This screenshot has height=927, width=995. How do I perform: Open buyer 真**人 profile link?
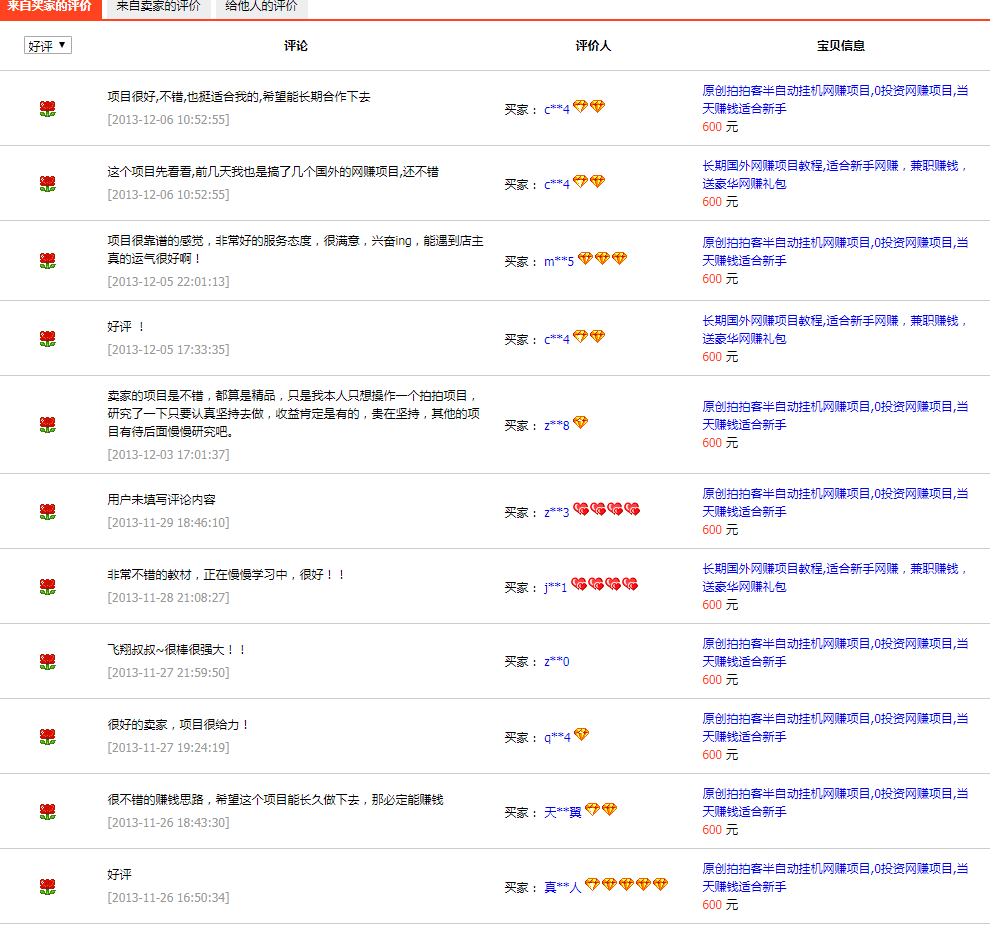[x=562, y=887]
